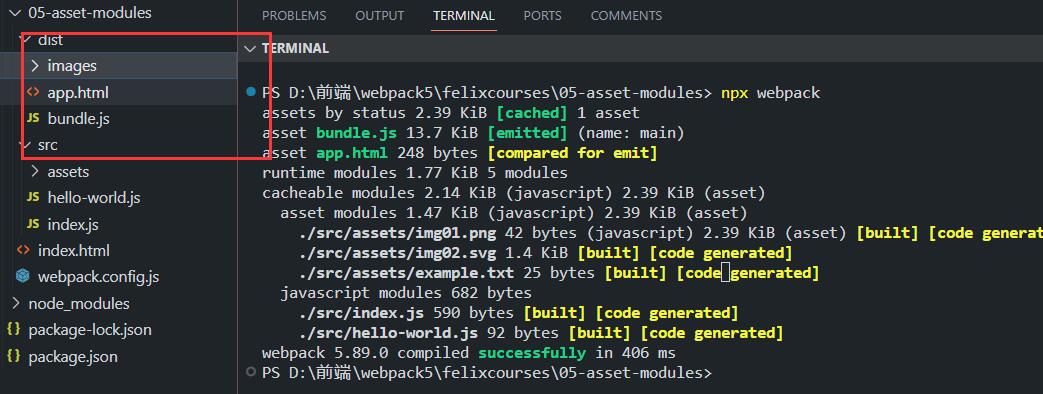Expand the assets folder
Image resolution: width=1043 pixels, height=394 pixels.
pos(35,172)
